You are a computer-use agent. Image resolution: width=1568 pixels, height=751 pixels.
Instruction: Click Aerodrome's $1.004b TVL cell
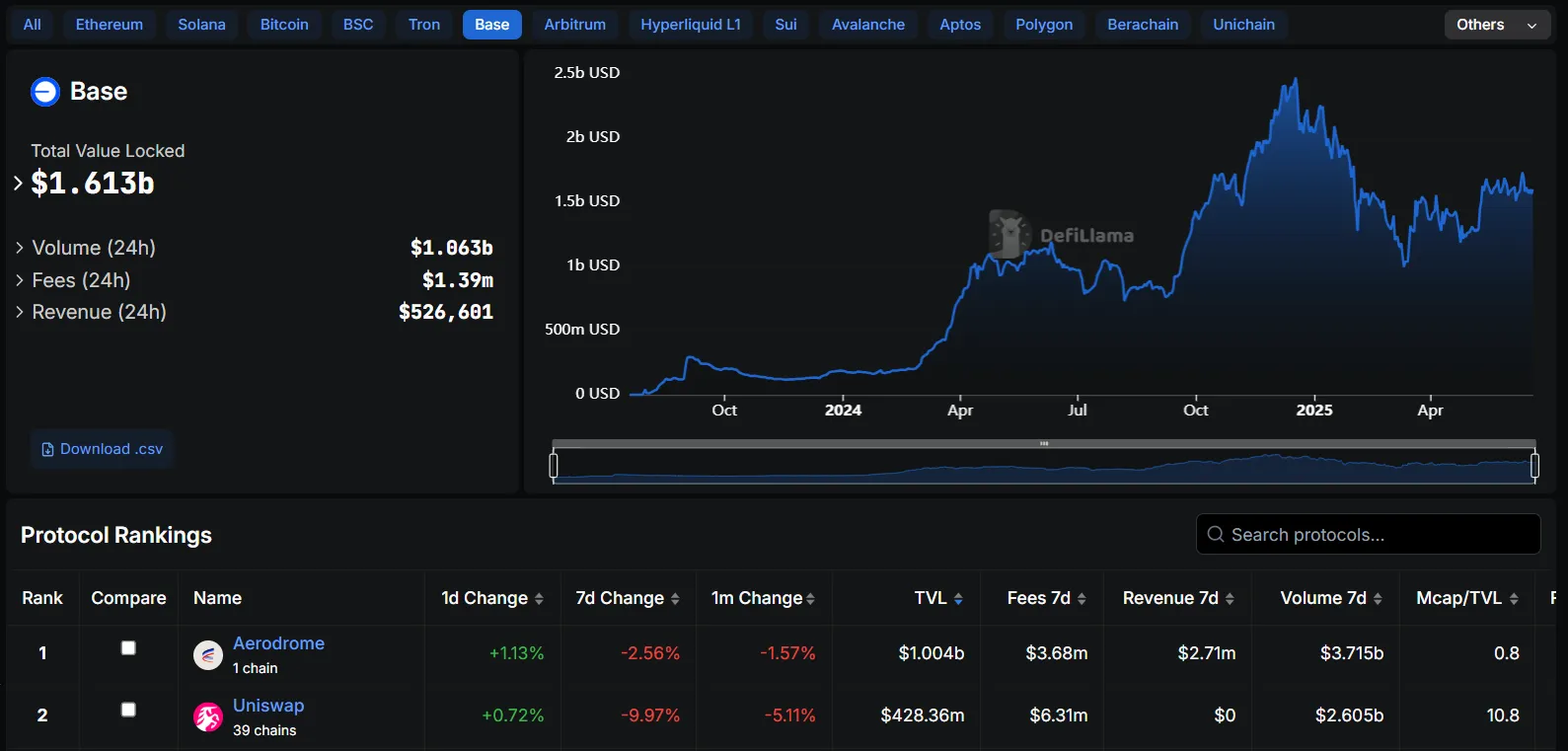click(932, 653)
